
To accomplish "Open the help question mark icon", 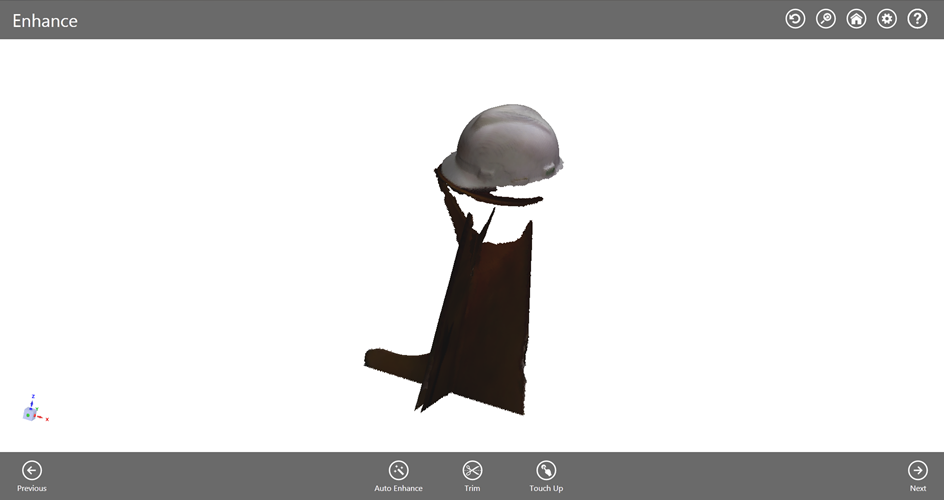I will (x=918, y=19).
